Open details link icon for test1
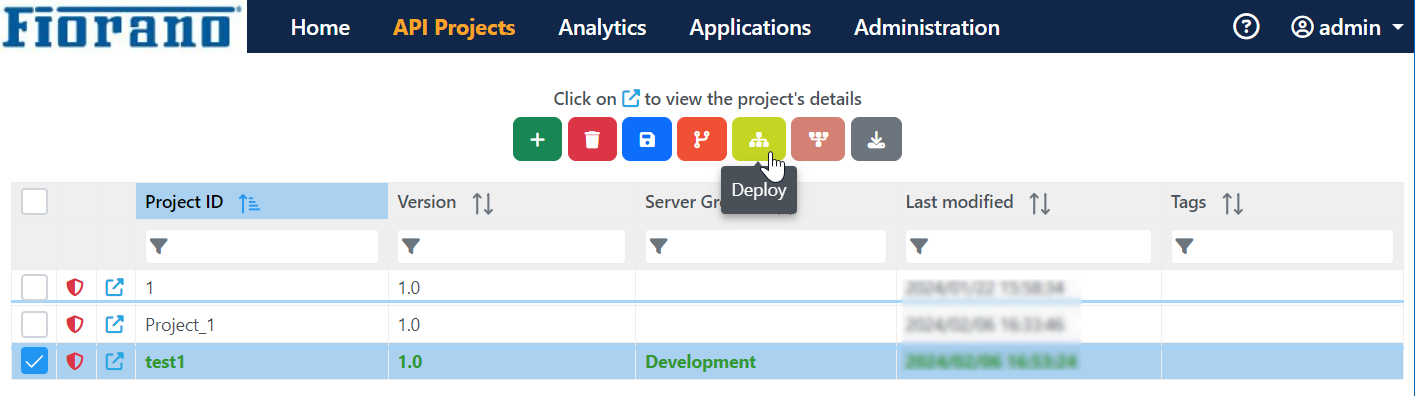Screen dimensions: 1415x396 click(115, 361)
